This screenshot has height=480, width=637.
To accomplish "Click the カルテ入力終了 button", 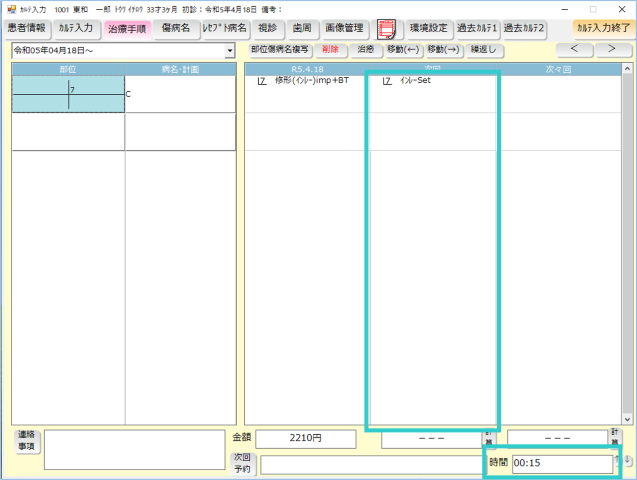I will 603,29.
